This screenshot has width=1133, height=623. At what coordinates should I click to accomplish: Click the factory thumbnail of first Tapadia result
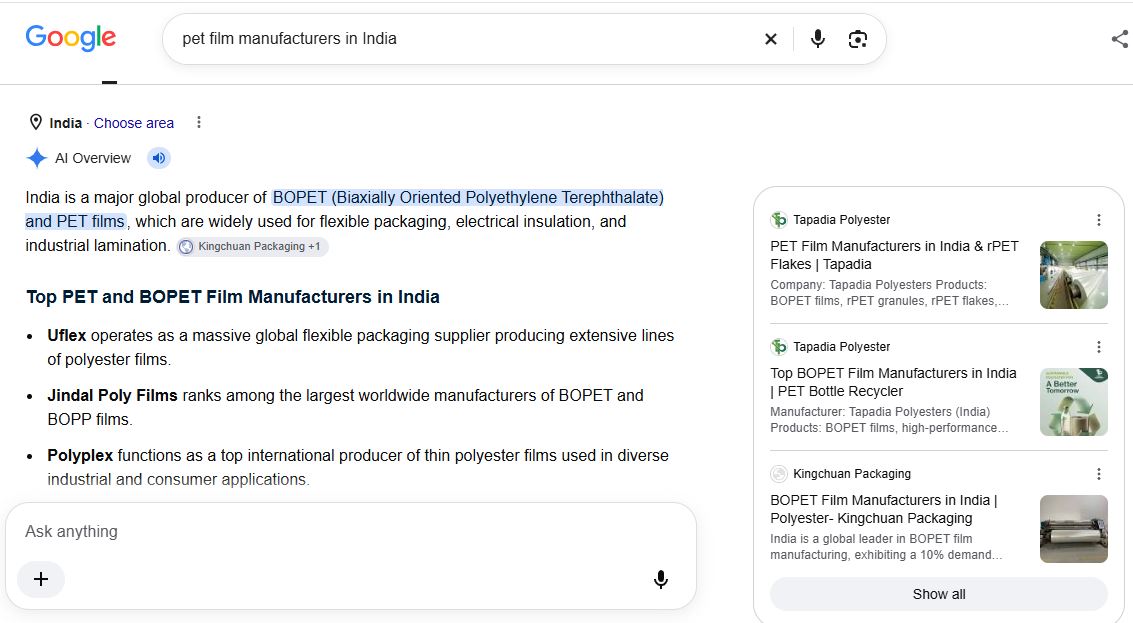1074,275
